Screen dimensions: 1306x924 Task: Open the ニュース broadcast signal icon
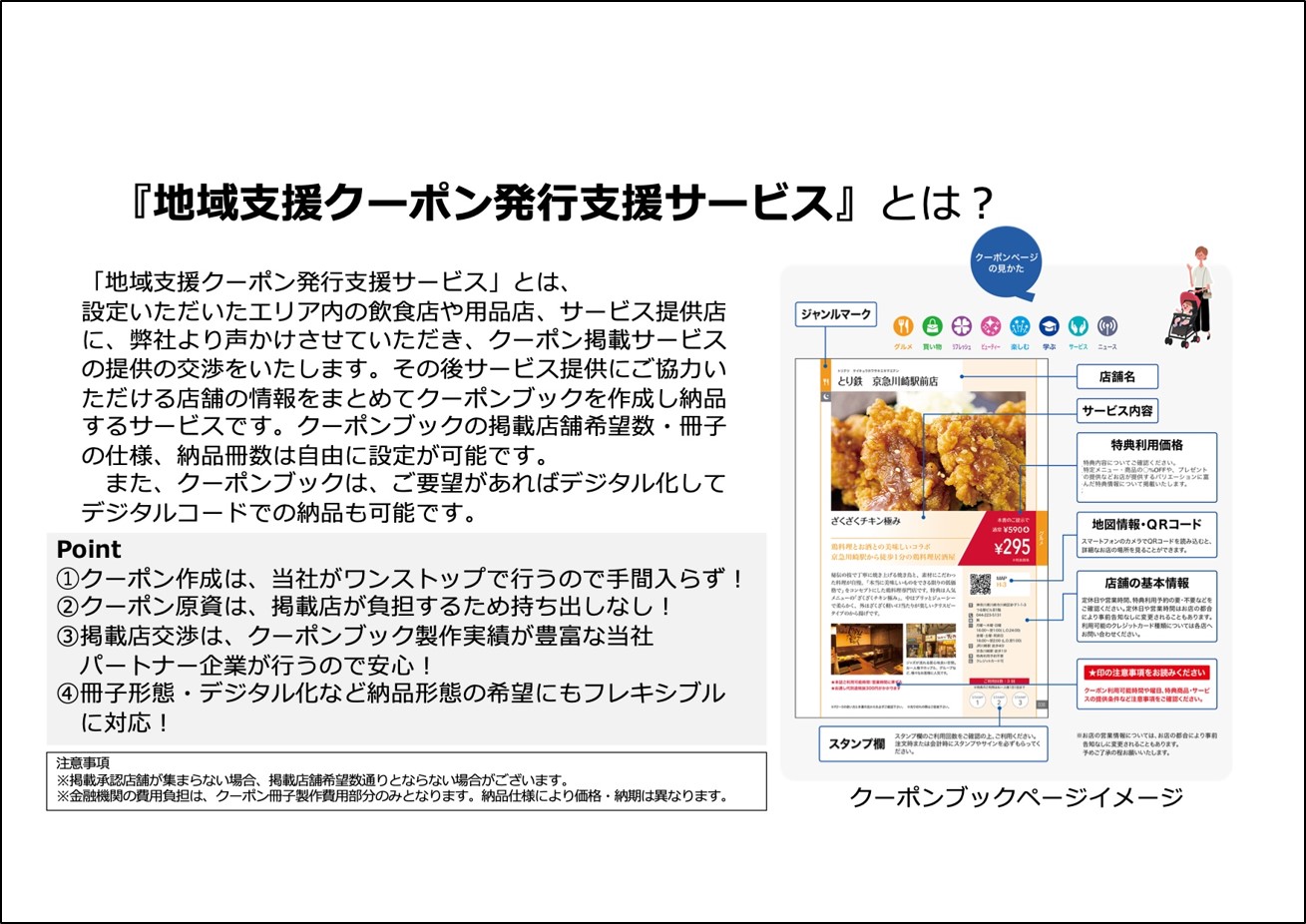pos(1106,326)
